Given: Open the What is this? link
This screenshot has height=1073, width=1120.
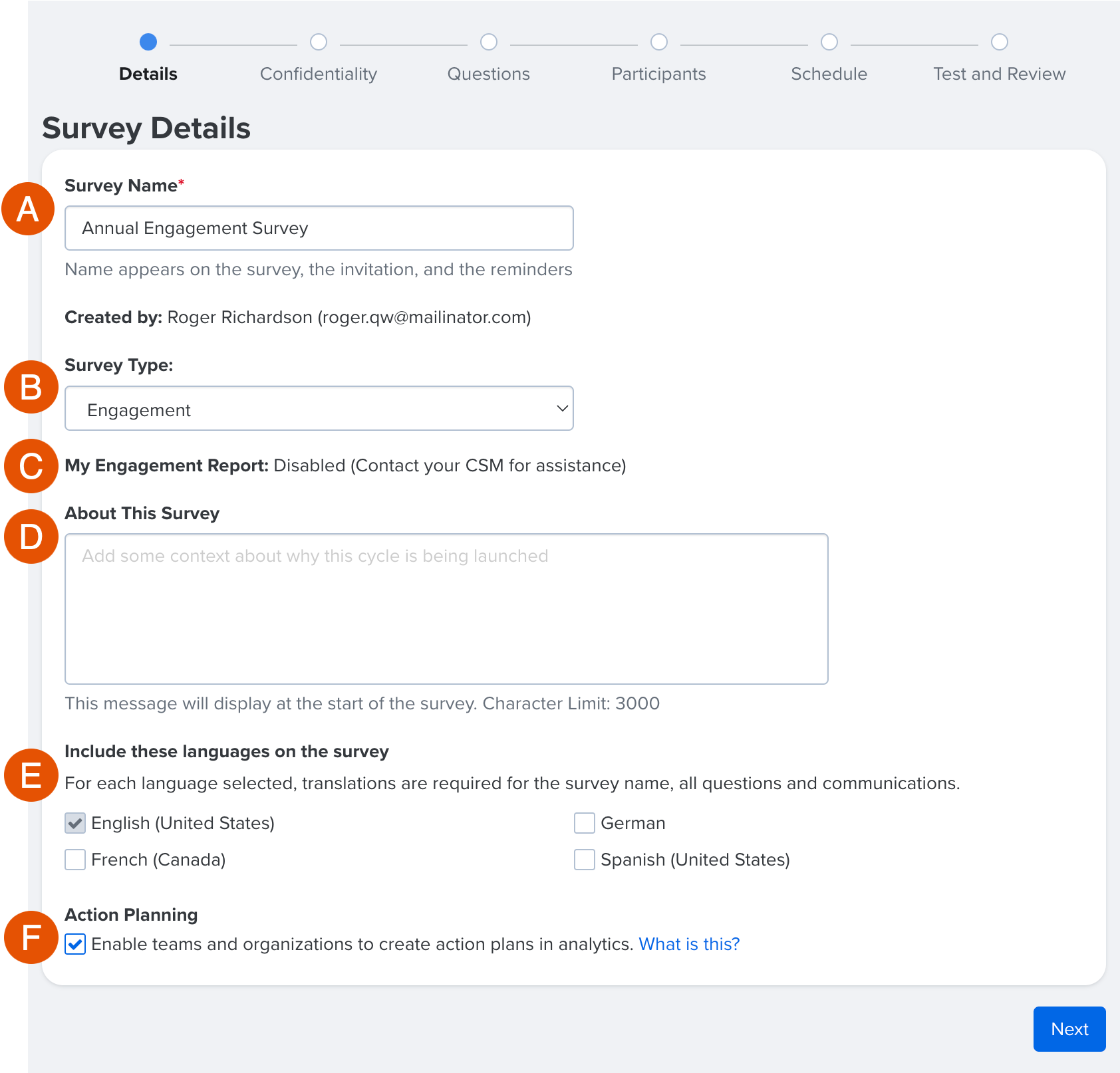Looking at the screenshot, I should point(688,944).
